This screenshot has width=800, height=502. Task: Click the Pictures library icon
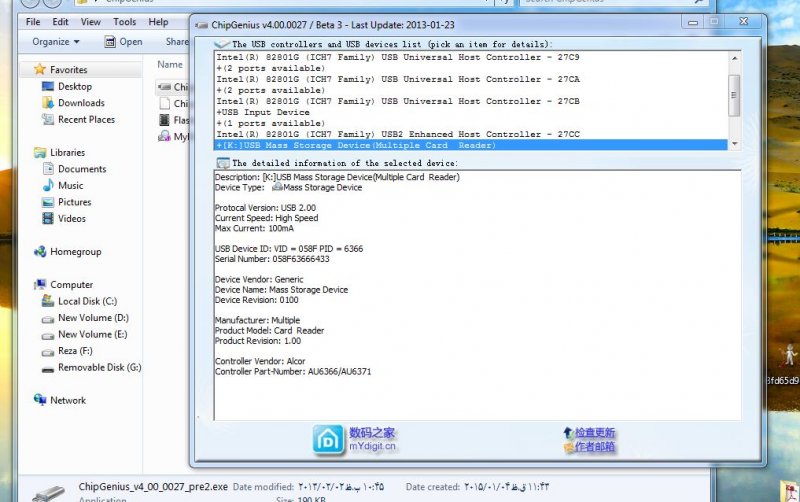[x=48, y=202]
